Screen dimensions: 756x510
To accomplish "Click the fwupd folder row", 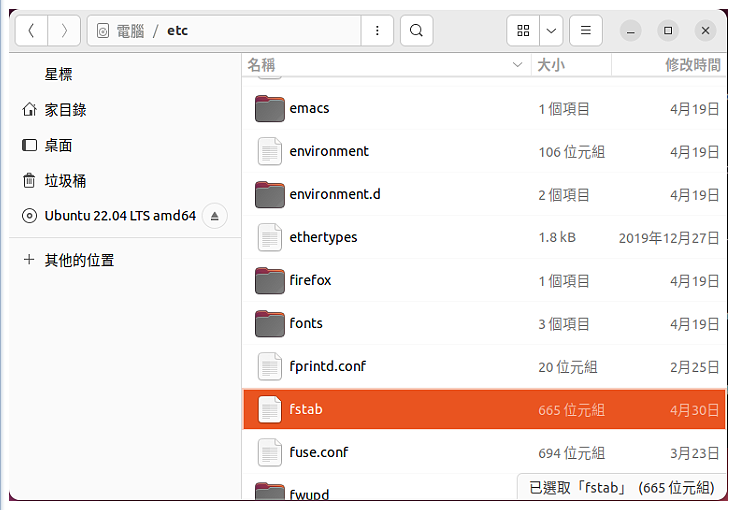I will [x=484, y=488].
